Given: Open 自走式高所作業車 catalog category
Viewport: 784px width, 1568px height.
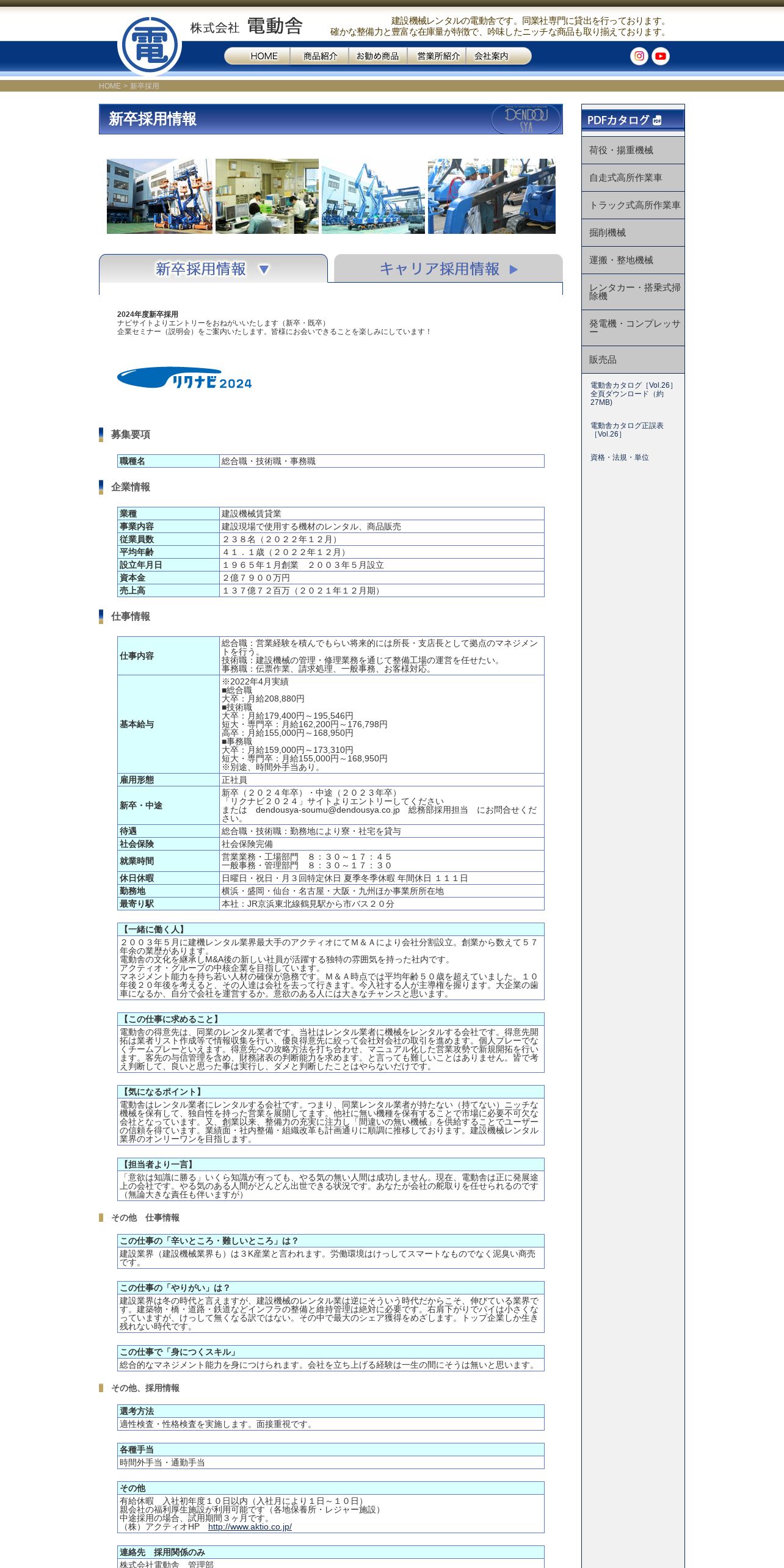Looking at the screenshot, I should 633,178.
